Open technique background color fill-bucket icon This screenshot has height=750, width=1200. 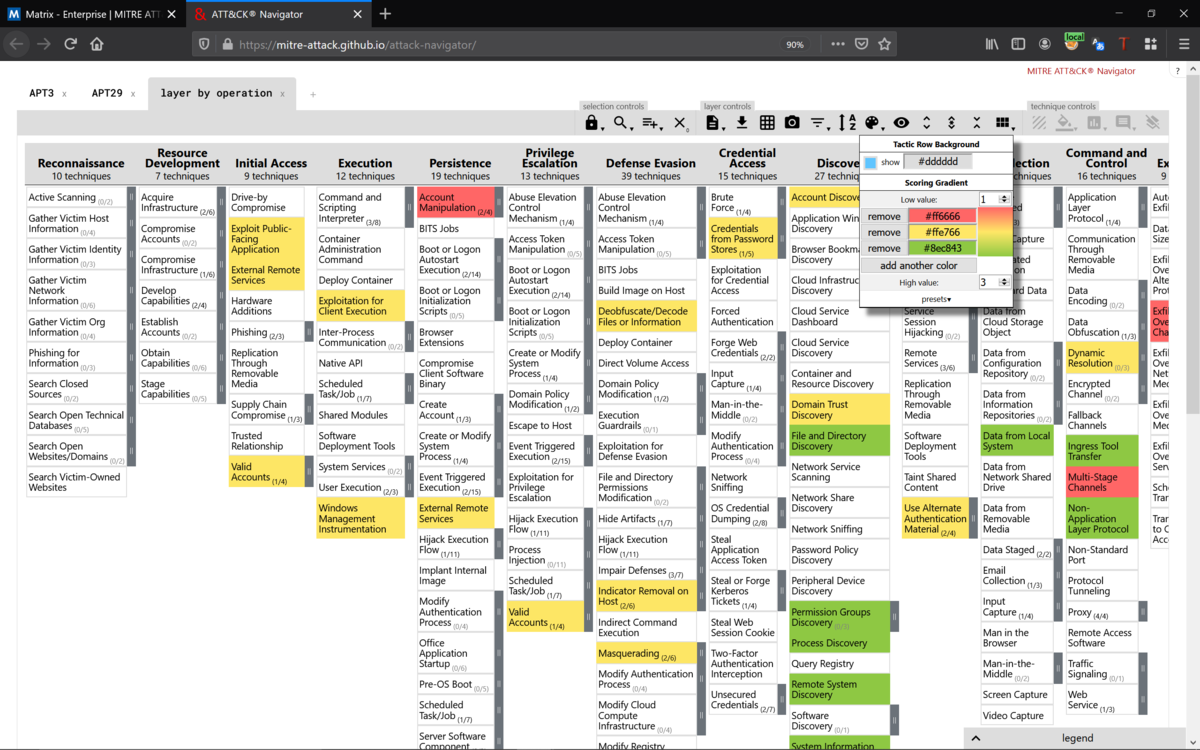1067,123
